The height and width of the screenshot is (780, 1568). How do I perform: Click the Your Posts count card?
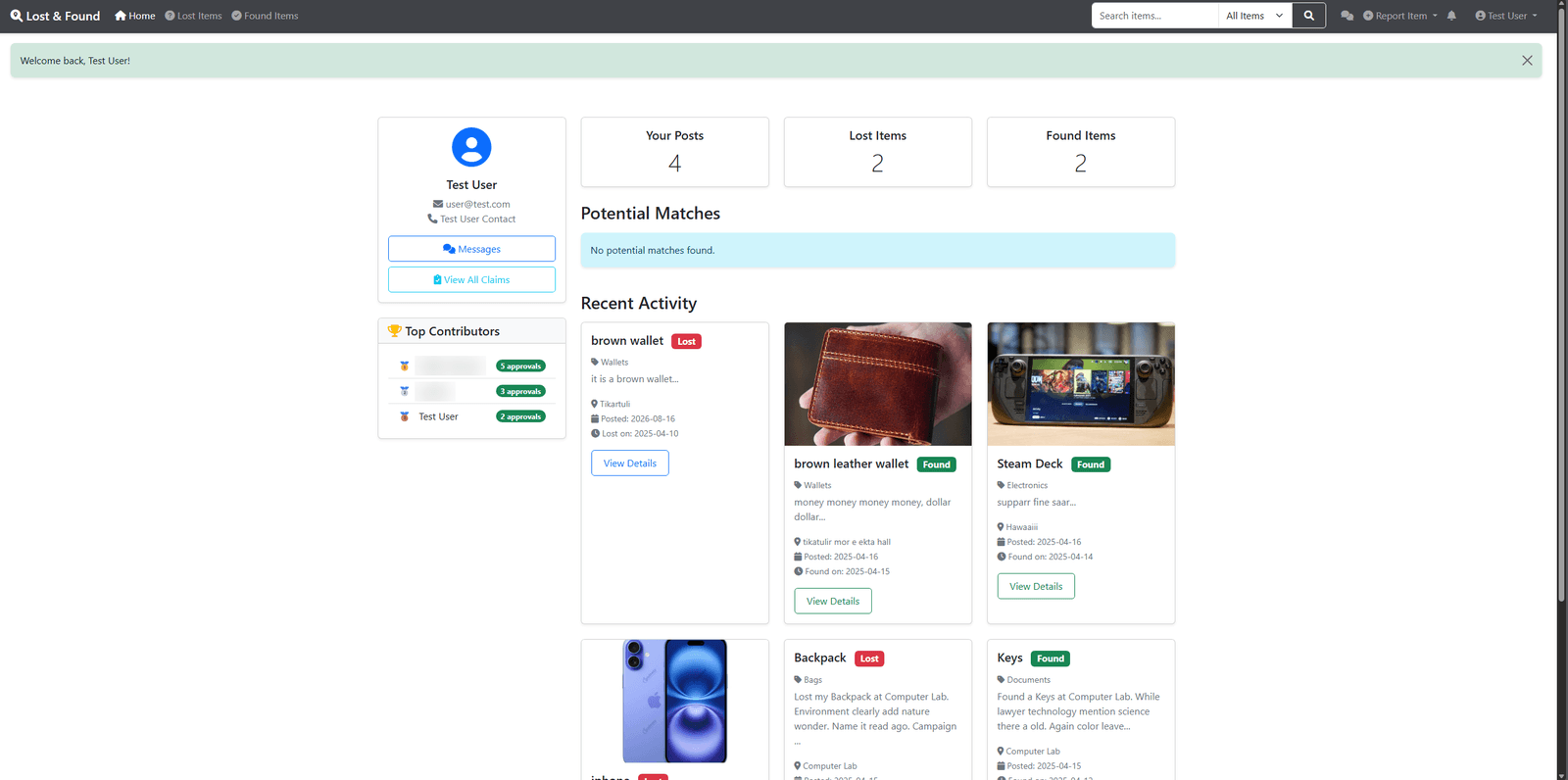pyautogui.click(x=675, y=152)
